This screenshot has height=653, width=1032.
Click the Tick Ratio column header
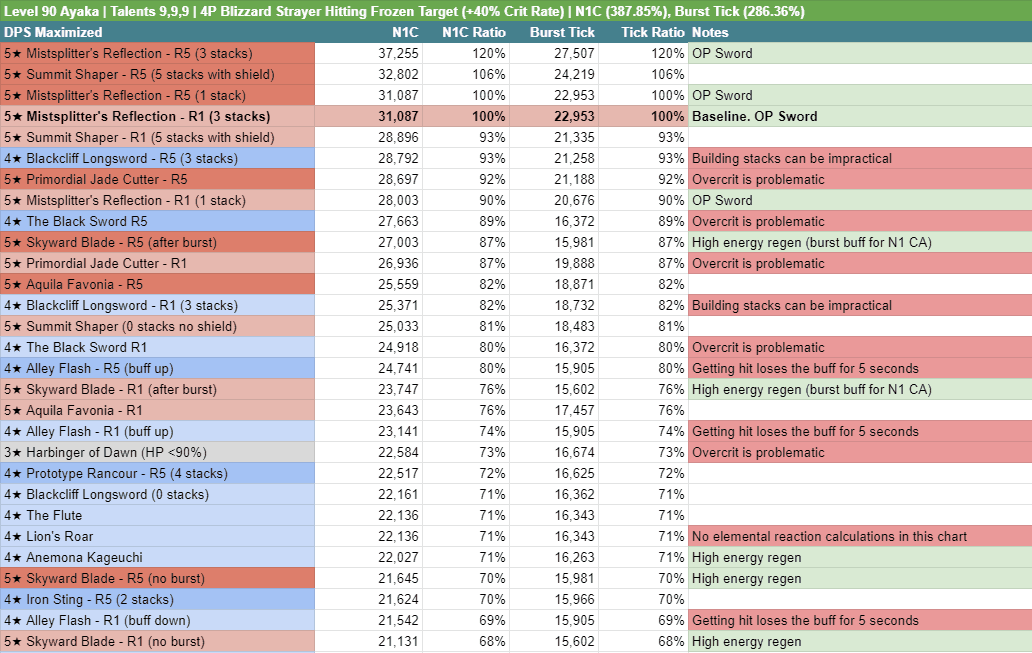point(653,32)
